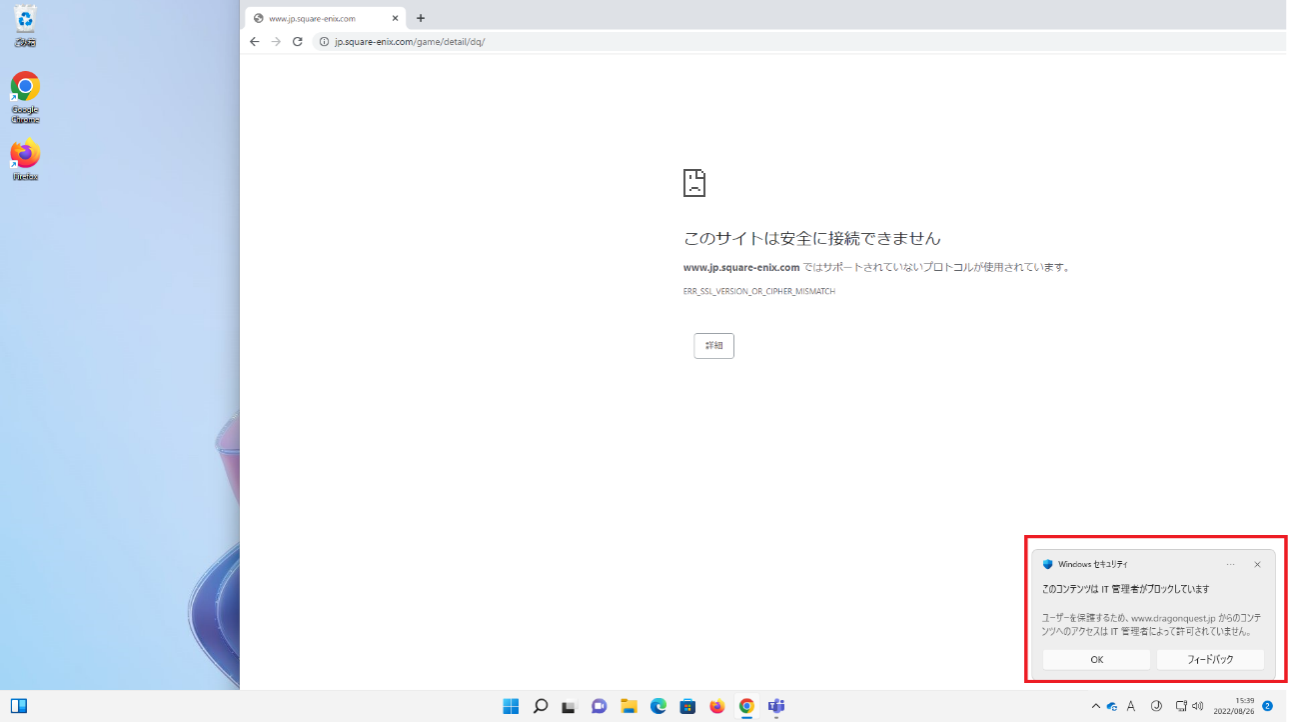Open notification center badge 2
Image resolution: width=1292 pixels, height=727 pixels.
tap(1267, 706)
